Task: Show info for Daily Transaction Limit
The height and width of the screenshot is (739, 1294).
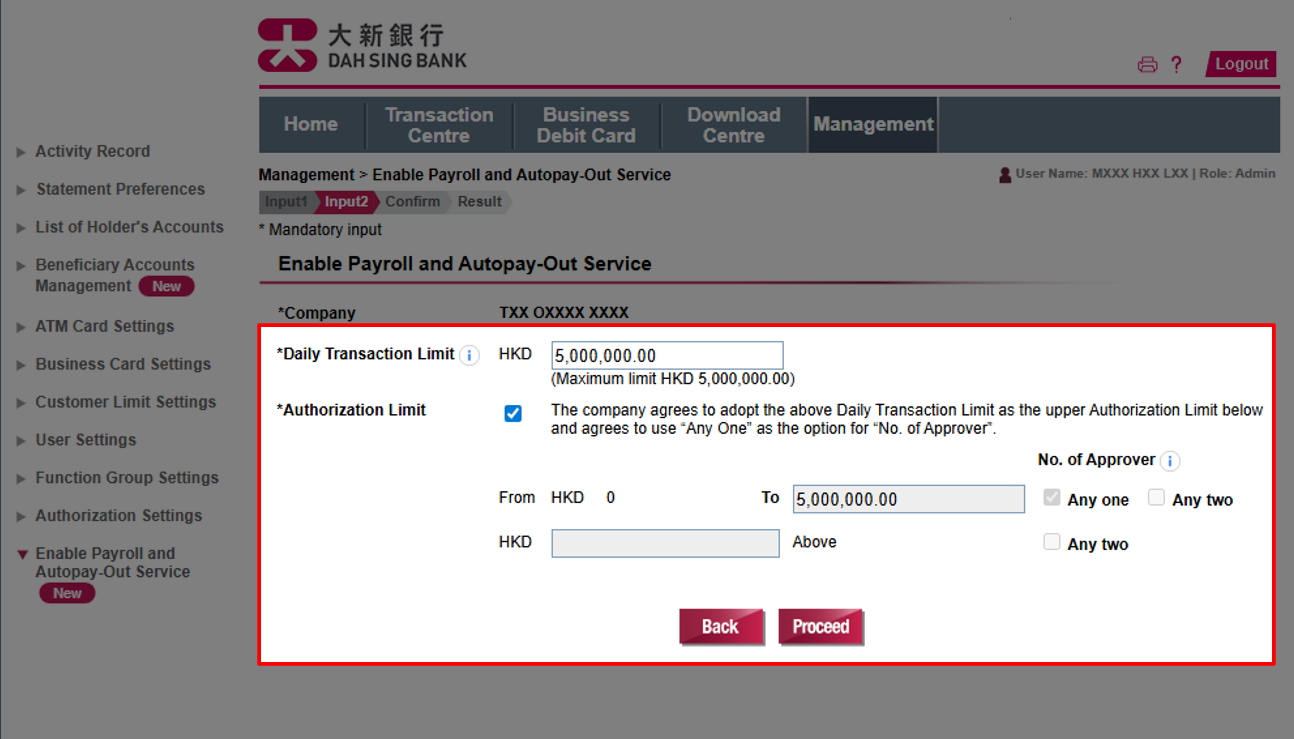Action: 469,355
